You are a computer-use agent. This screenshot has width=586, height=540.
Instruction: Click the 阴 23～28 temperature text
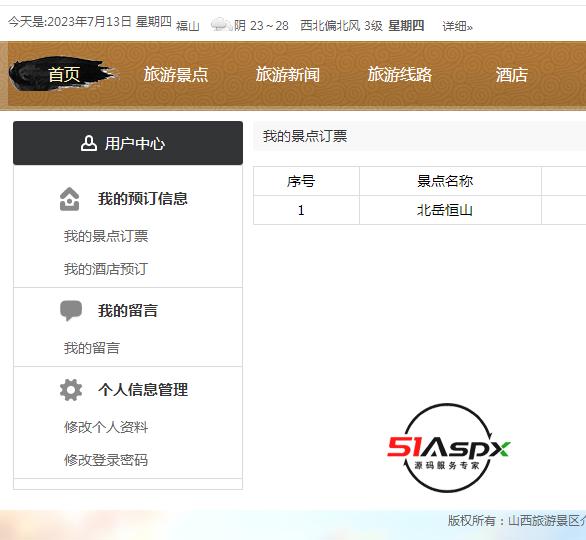tap(261, 26)
